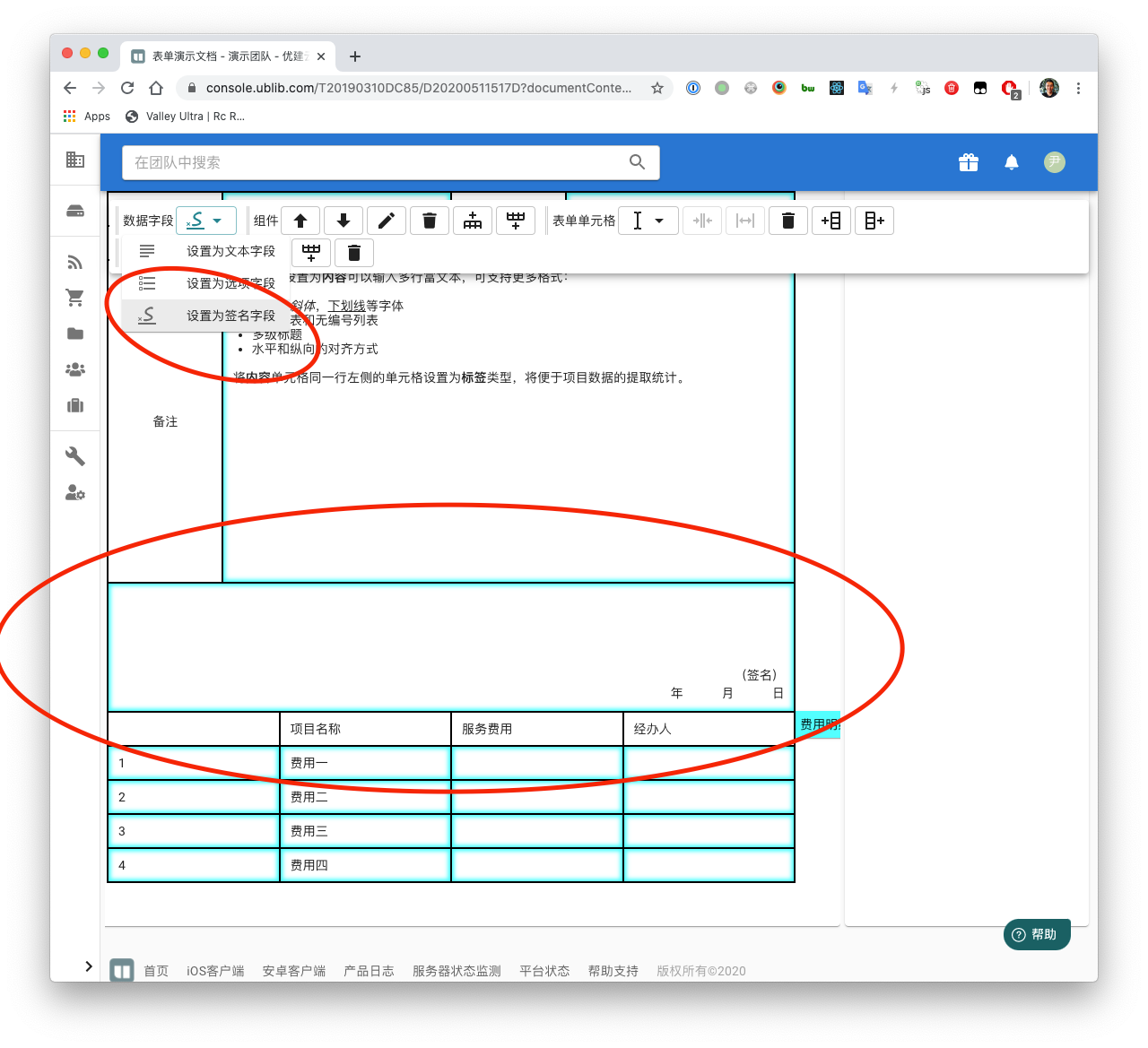The width and height of the screenshot is (1148, 1048).
Task: Expand the sidebar with the chevron arrow
Action: point(88,966)
